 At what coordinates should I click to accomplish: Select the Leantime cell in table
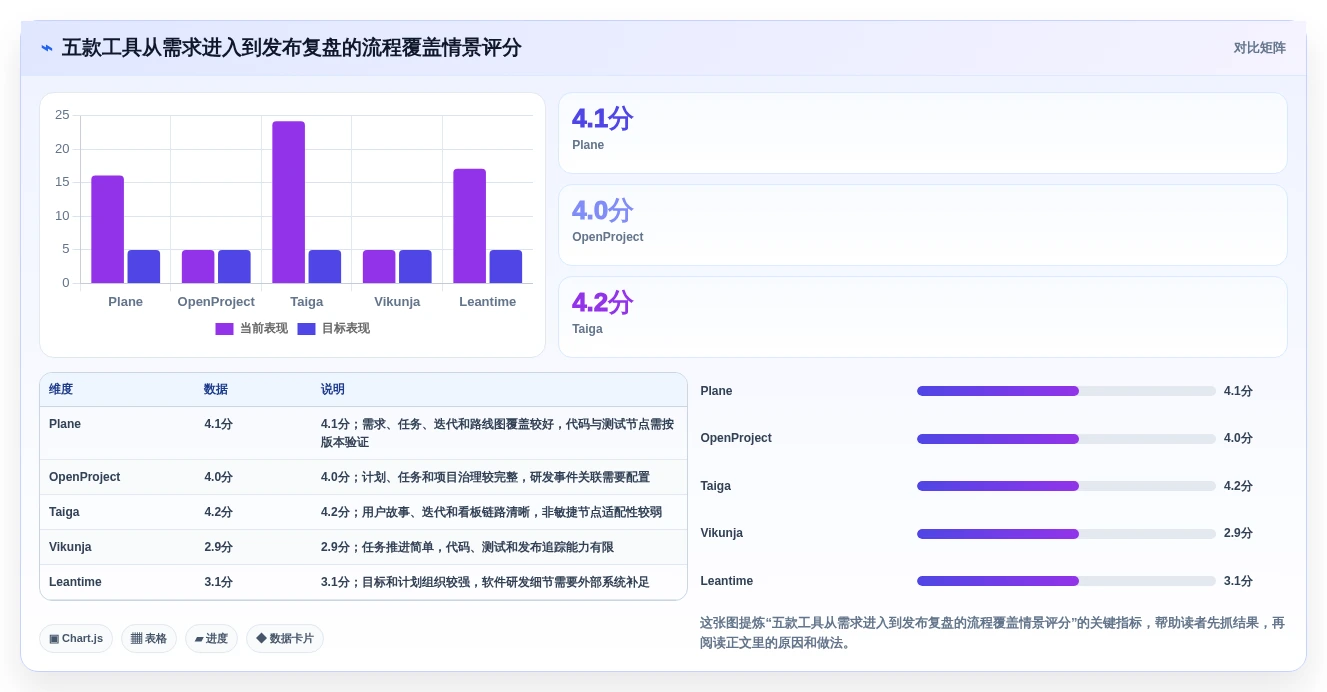tap(75, 582)
